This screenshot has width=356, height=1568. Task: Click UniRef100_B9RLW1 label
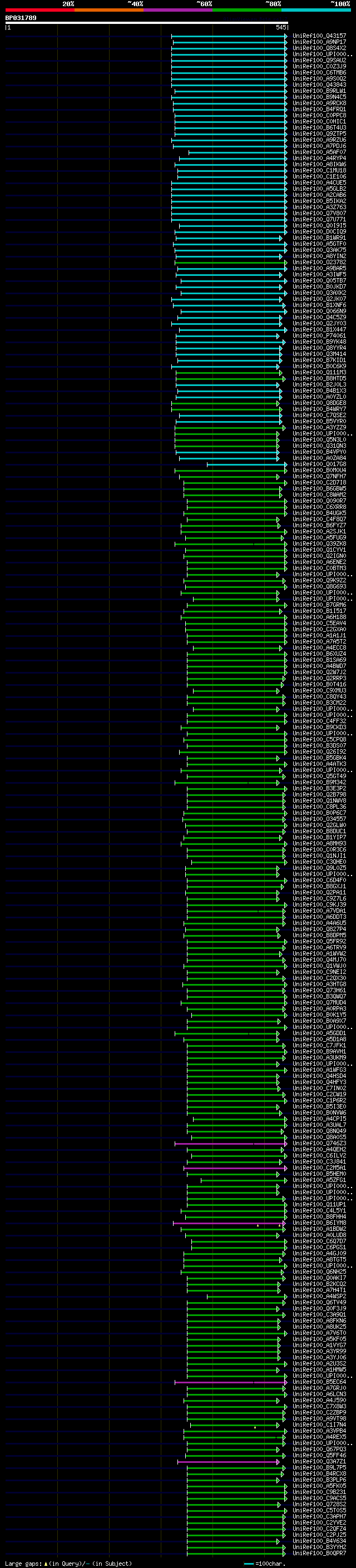point(319,91)
